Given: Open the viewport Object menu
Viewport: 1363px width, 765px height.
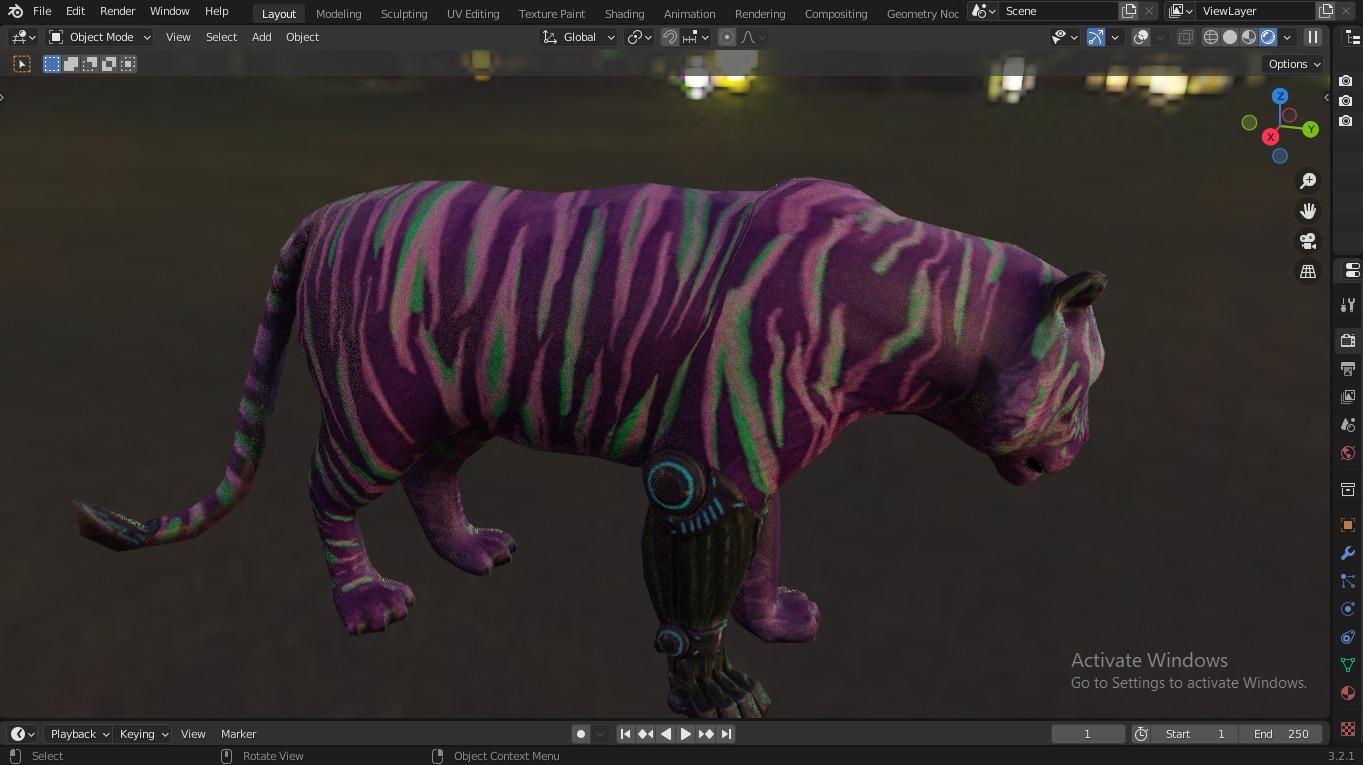Looking at the screenshot, I should 302,37.
